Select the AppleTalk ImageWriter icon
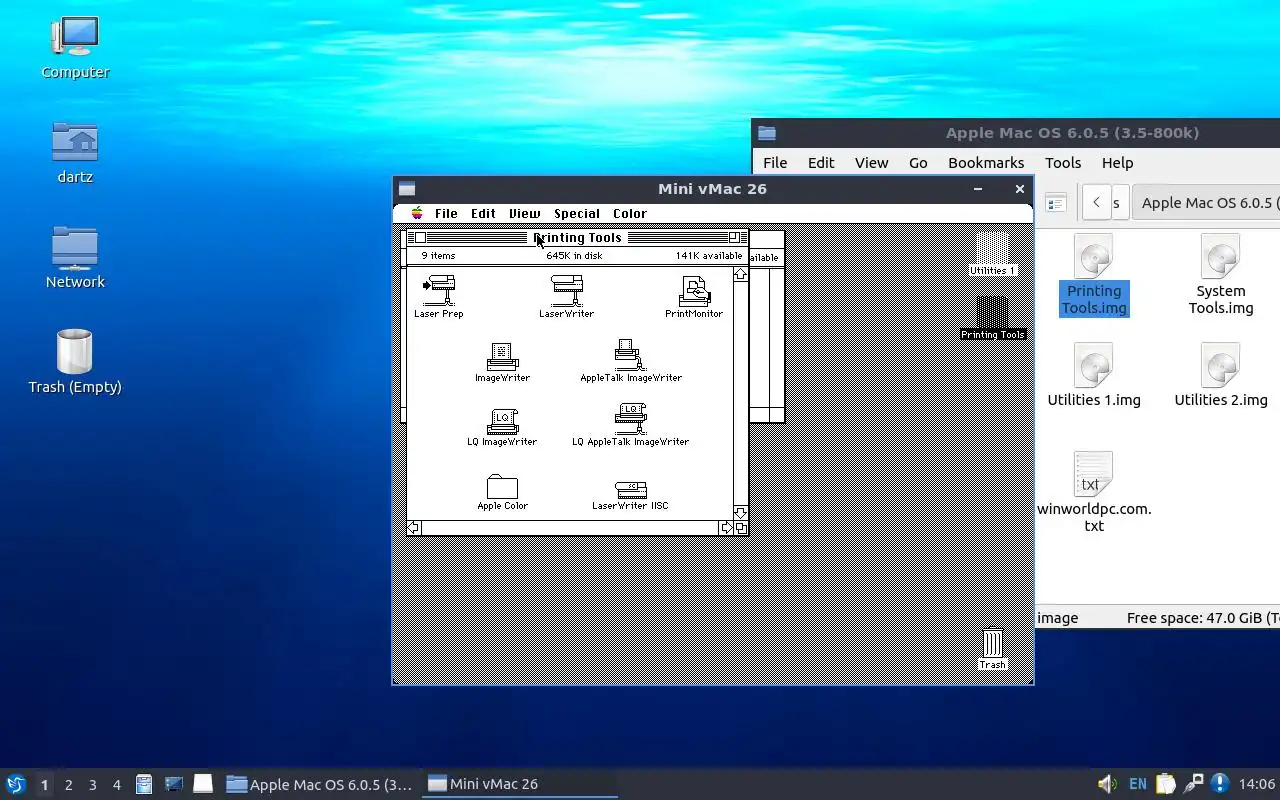1280x800 pixels. tap(630, 361)
